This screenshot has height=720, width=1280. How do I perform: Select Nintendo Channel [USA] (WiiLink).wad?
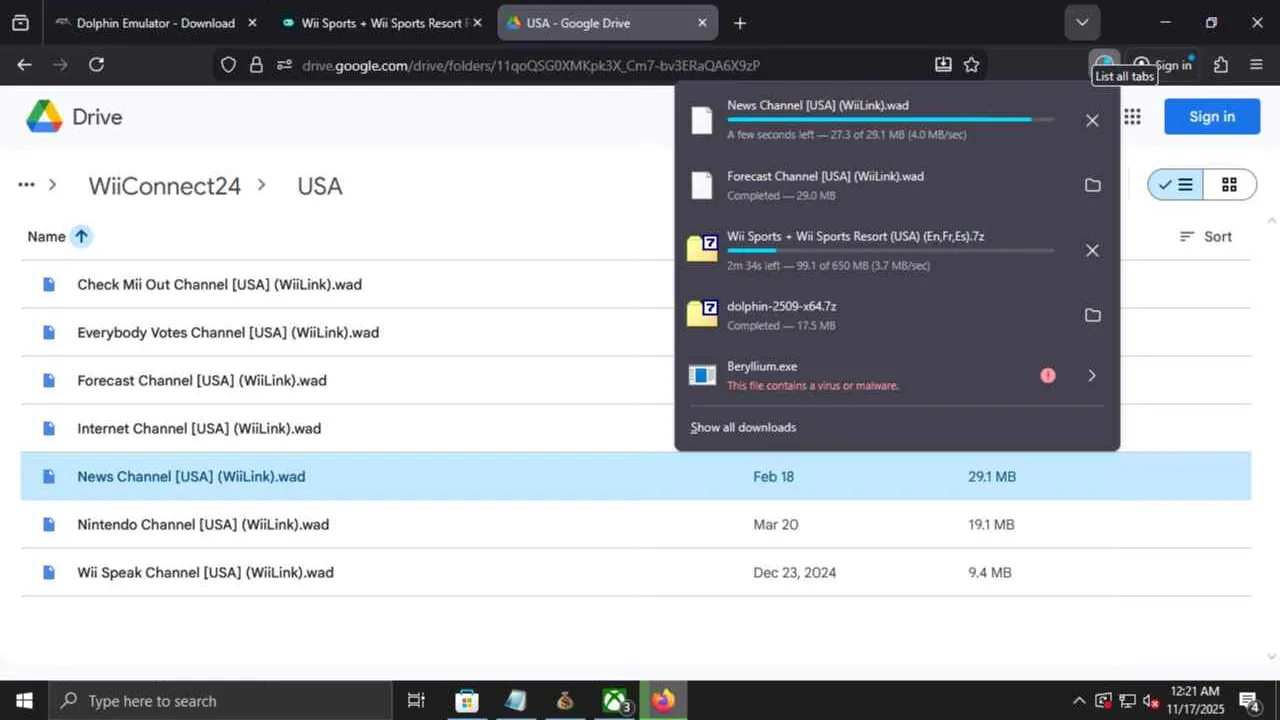click(x=636, y=524)
